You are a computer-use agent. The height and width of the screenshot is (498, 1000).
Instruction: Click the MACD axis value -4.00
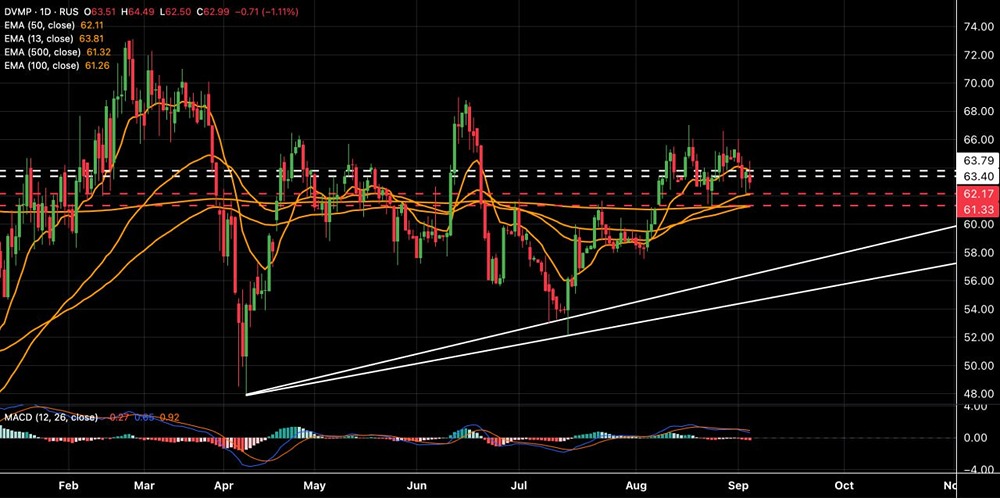pyautogui.click(x=978, y=470)
